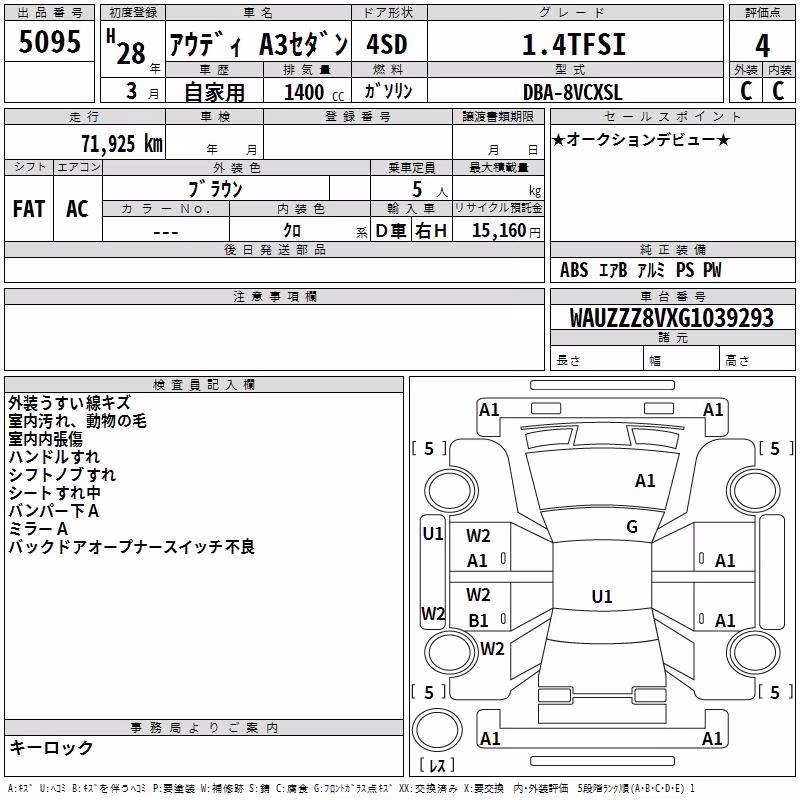The height and width of the screenshot is (800, 800).
Task: Select fuel type ガソリン
Action: [x=388, y=91]
